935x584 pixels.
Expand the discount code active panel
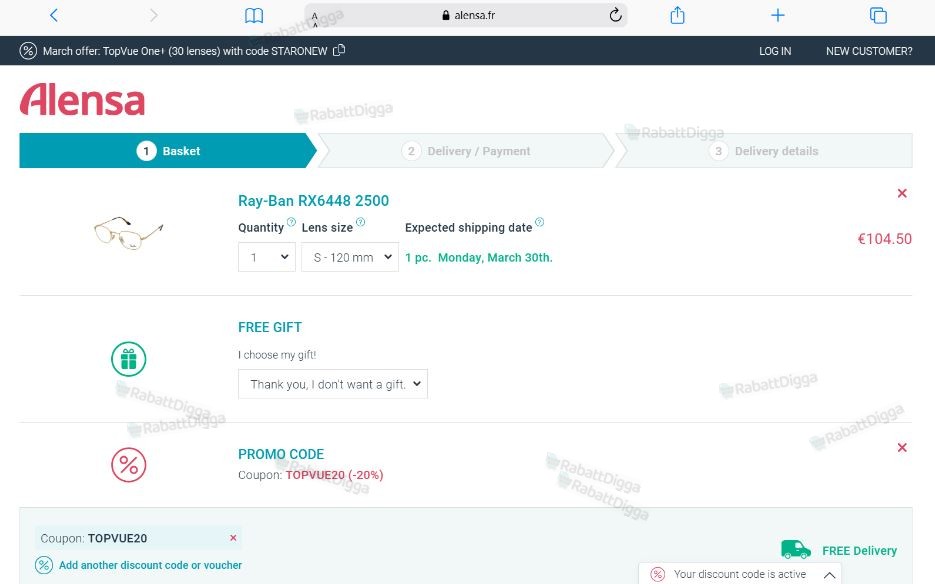[829, 574]
